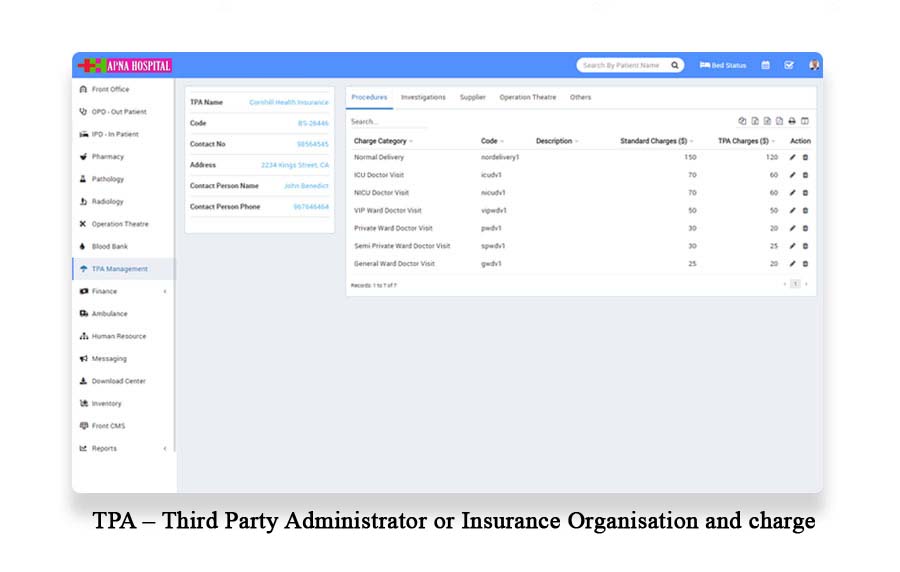Click contact person John Benedict
Screen dimensions: 900x572
tap(306, 186)
